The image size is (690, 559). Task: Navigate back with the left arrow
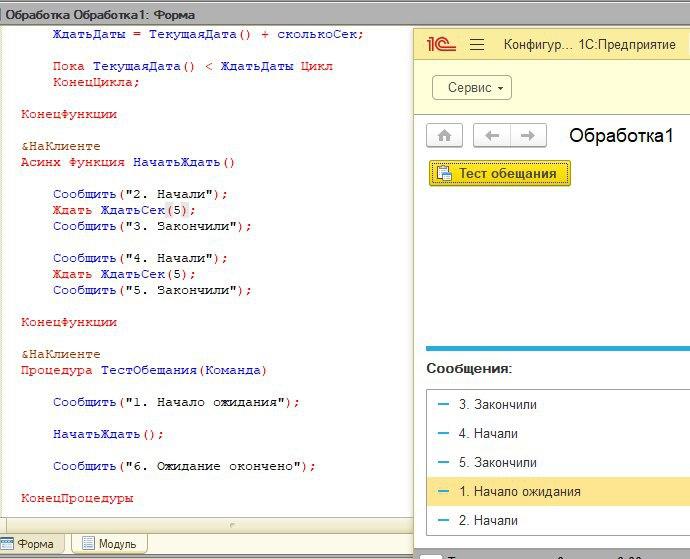[x=492, y=136]
